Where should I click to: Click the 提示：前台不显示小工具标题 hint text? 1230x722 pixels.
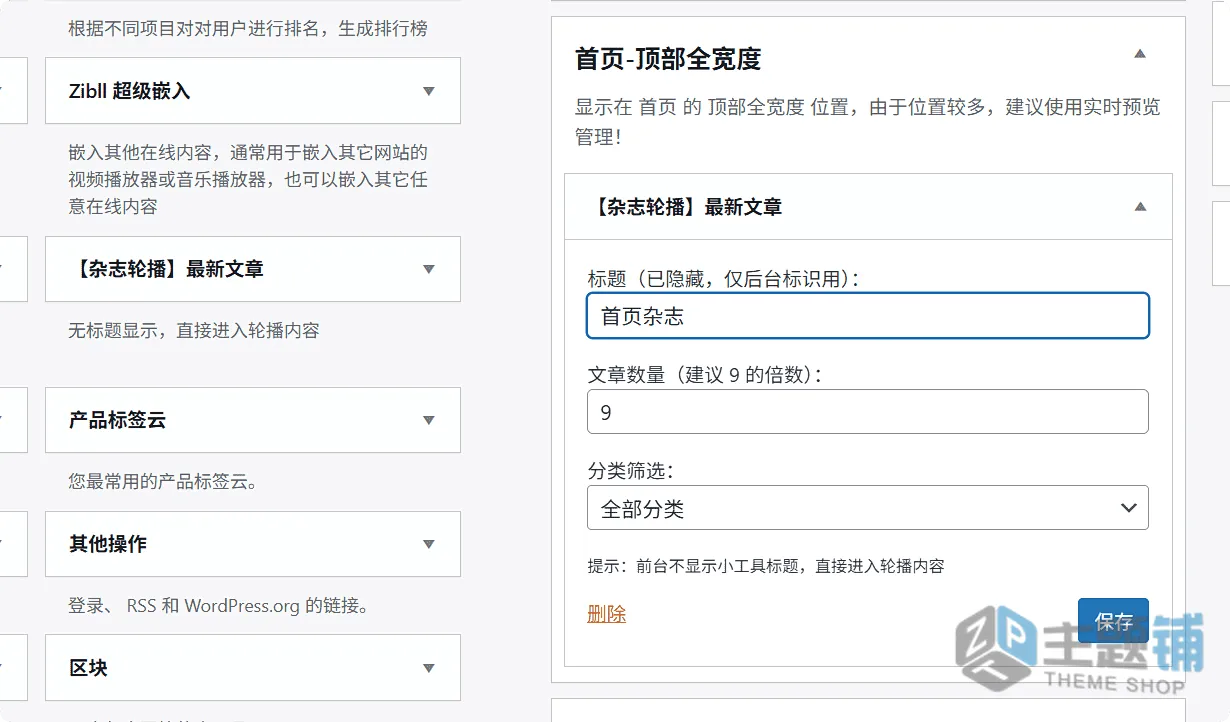[766, 566]
